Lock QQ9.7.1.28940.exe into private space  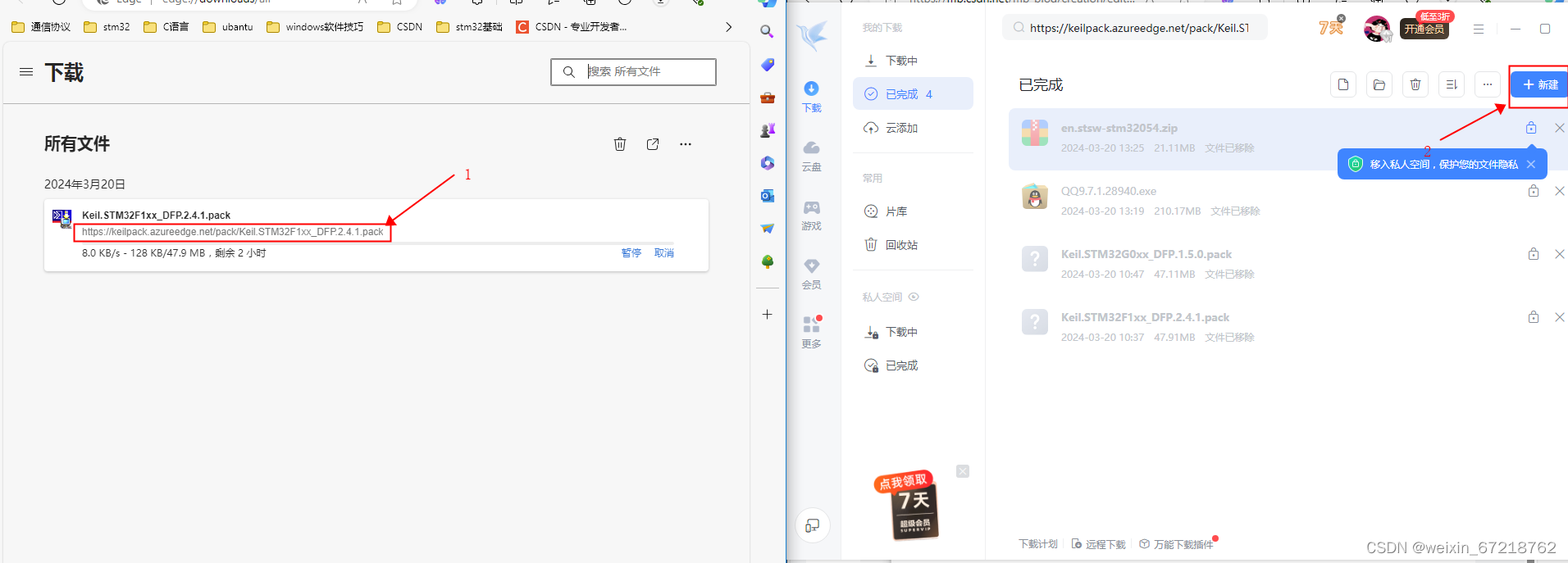tap(1534, 191)
